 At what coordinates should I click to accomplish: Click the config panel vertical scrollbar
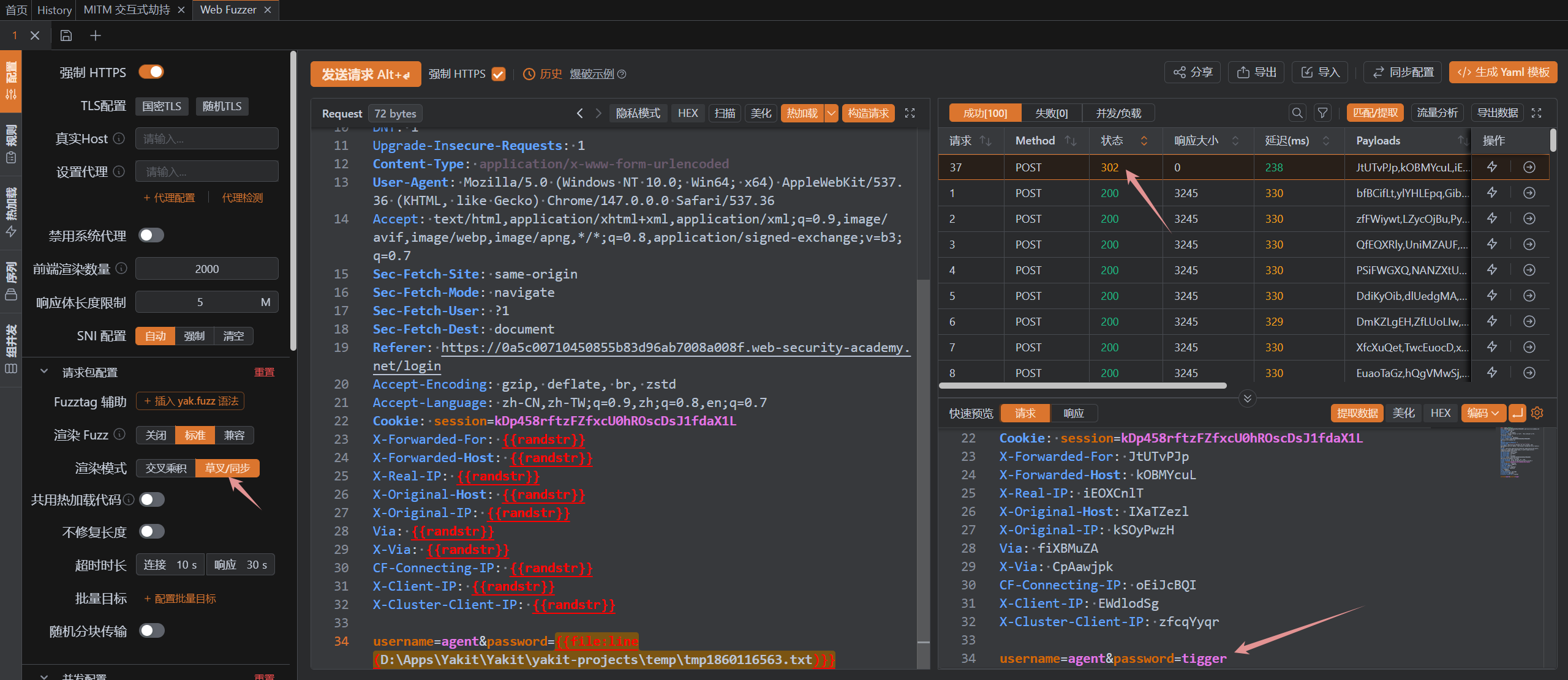(x=293, y=202)
